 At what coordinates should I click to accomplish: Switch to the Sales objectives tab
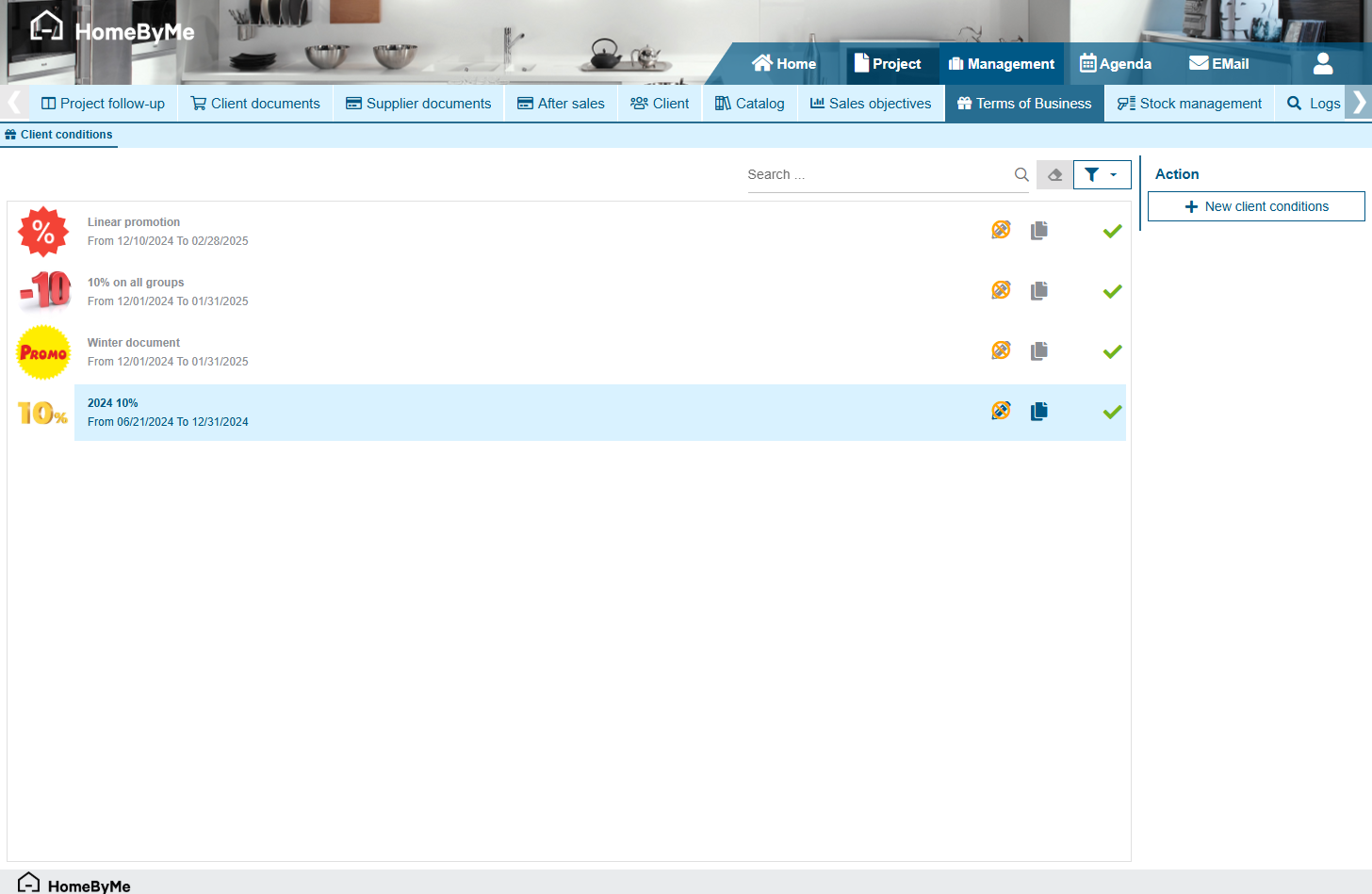tap(871, 104)
